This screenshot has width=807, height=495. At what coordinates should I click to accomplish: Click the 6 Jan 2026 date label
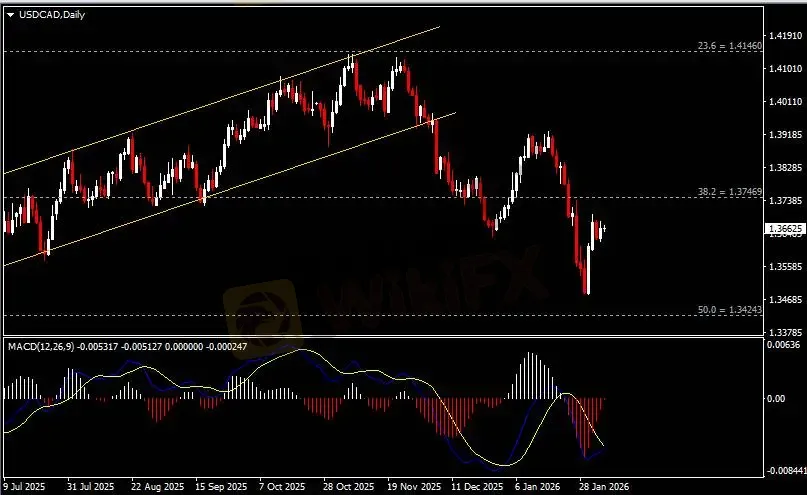(x=538, y=486)
